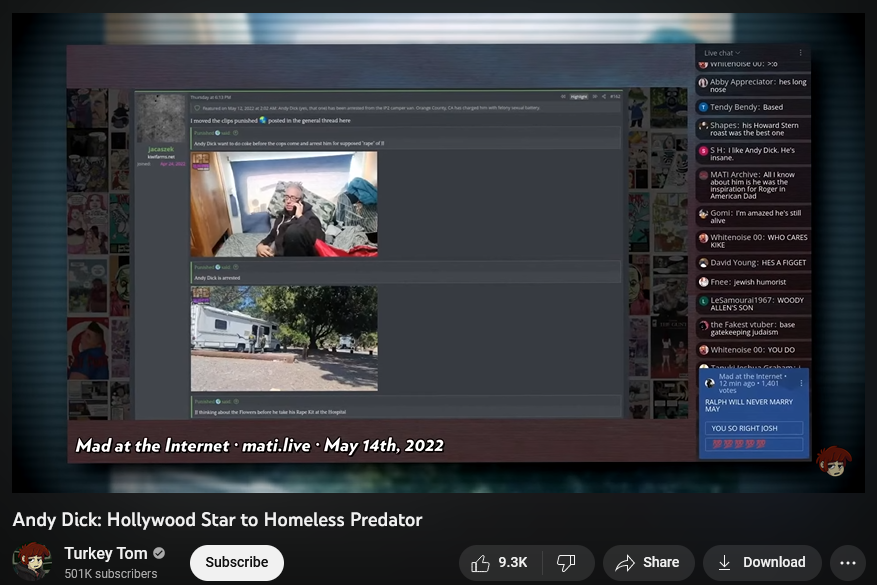The height and width of the screenshot is (585, 877).
Task: Click the LeSamourai1967 chat avatar icon
Action: [704, 301]
